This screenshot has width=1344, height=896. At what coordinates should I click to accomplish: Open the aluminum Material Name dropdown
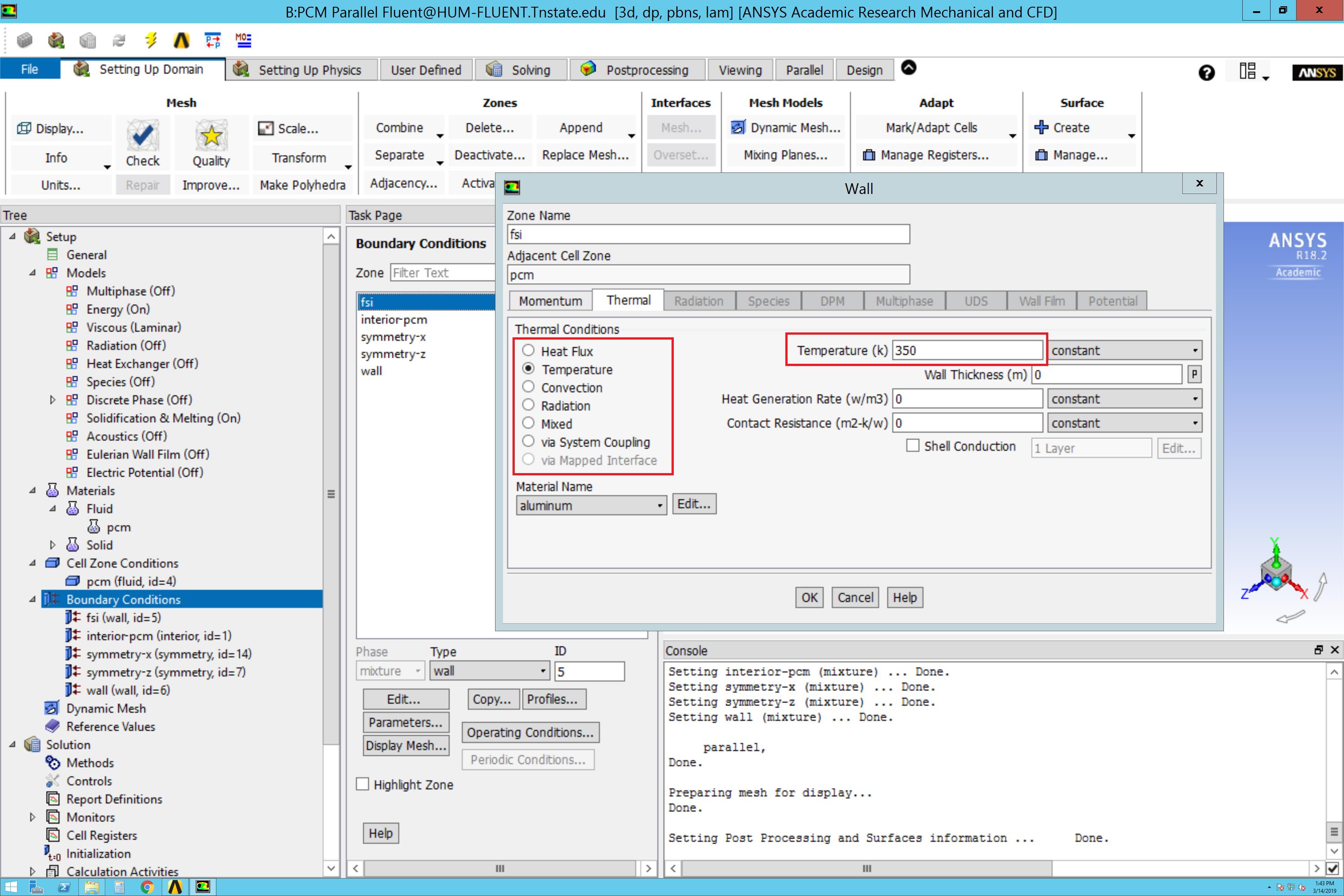tap(591, 505)
